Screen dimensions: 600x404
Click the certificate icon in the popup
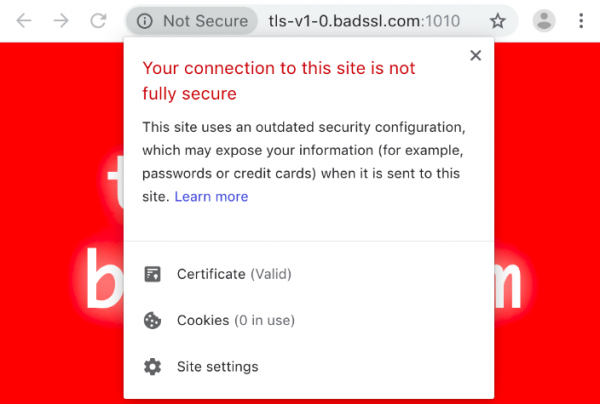[x=153, y=274]
